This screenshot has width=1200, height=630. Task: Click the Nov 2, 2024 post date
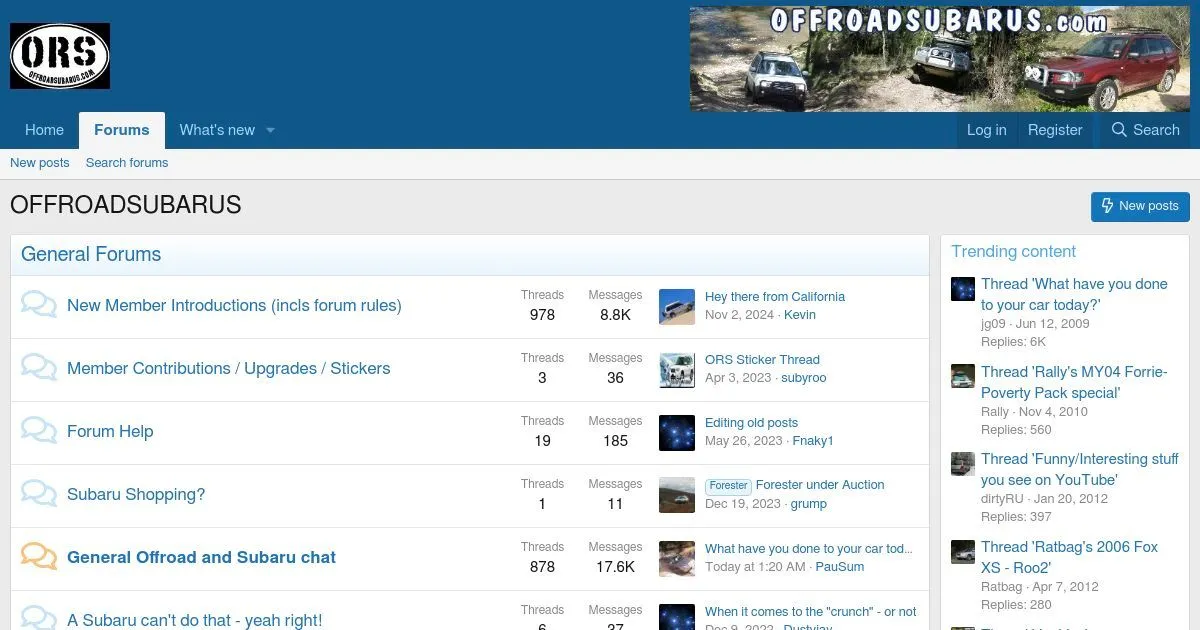[739, 315]
